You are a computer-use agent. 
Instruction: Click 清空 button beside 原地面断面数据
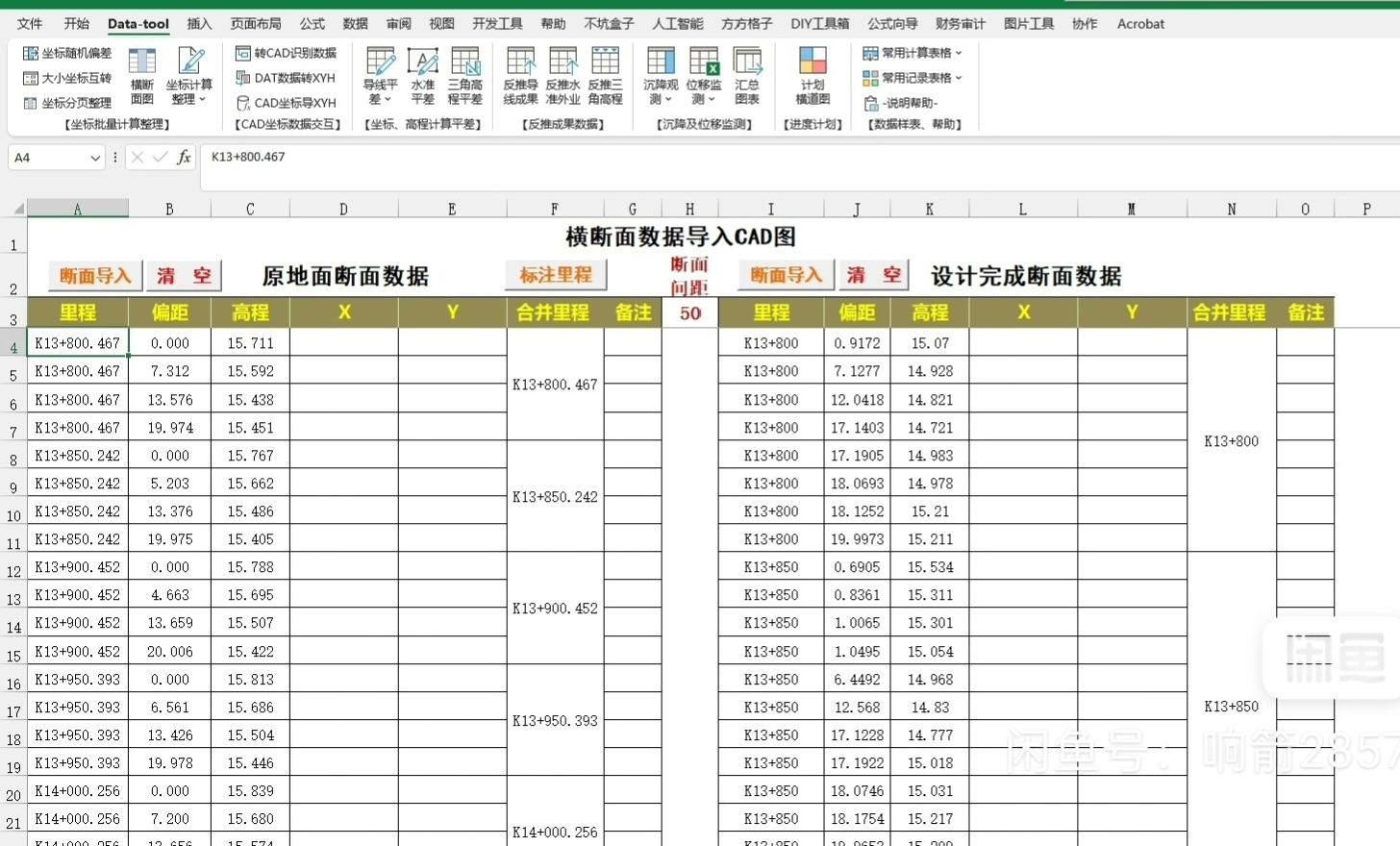click(184, 276)
